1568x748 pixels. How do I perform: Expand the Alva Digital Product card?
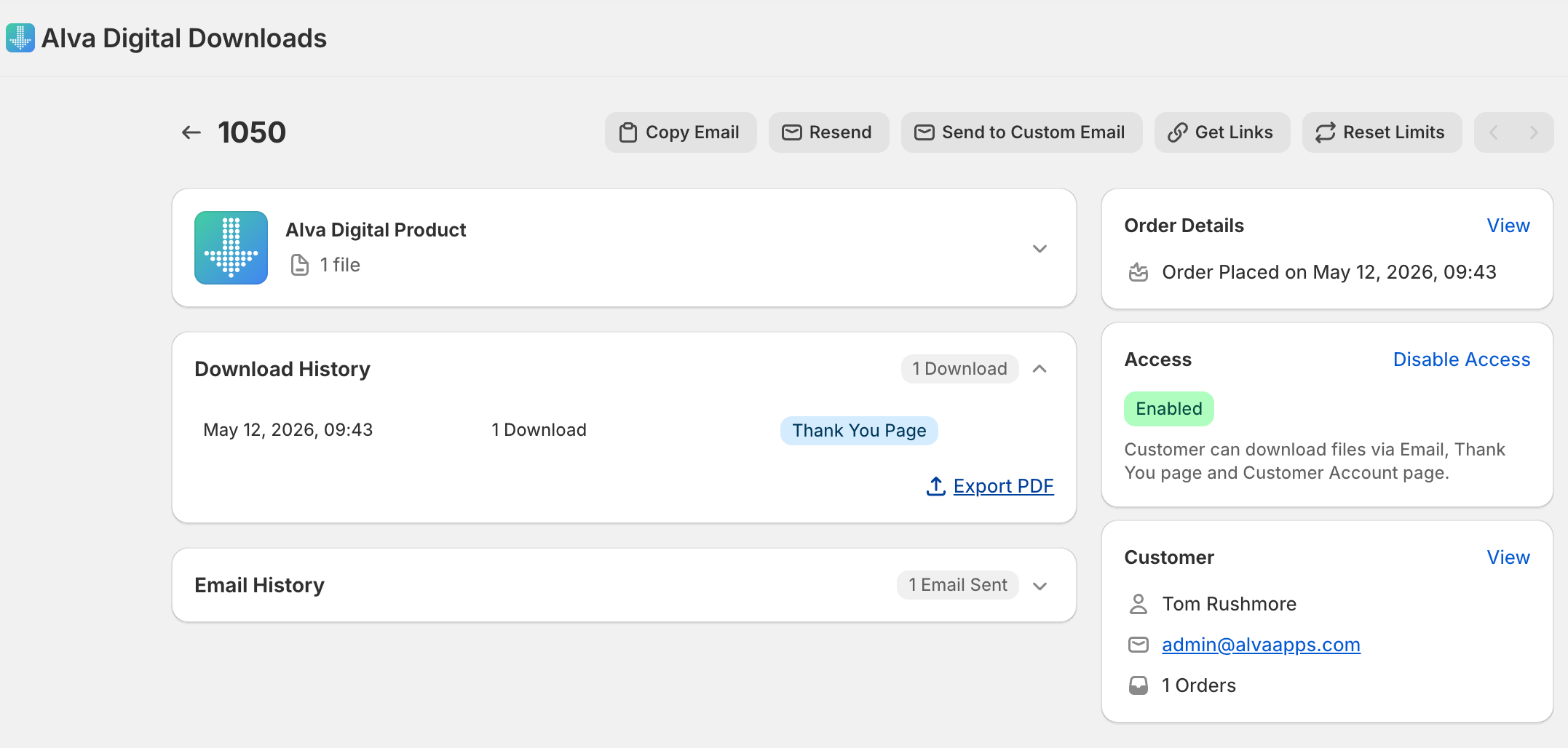click(x=1040, y=248)
